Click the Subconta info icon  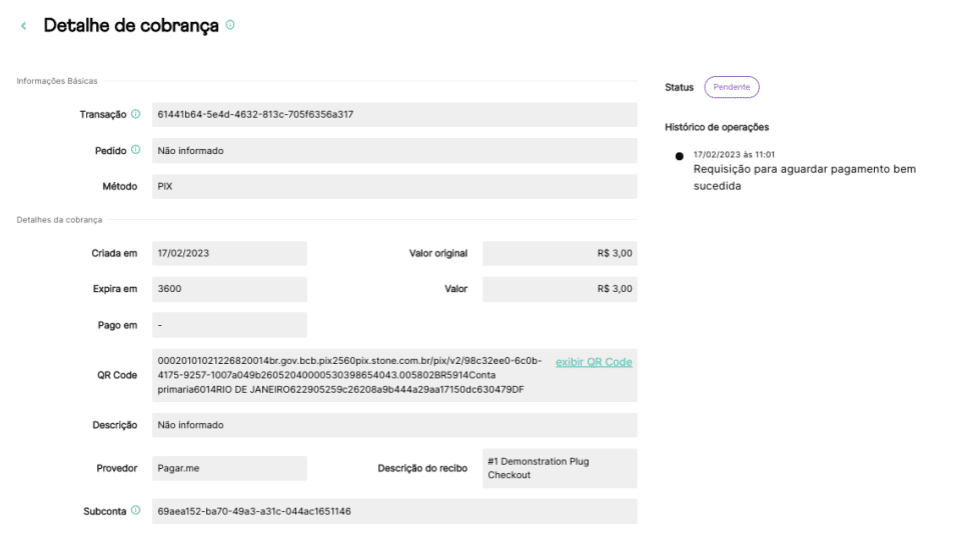pyautogui.click(x=136, y=512)
